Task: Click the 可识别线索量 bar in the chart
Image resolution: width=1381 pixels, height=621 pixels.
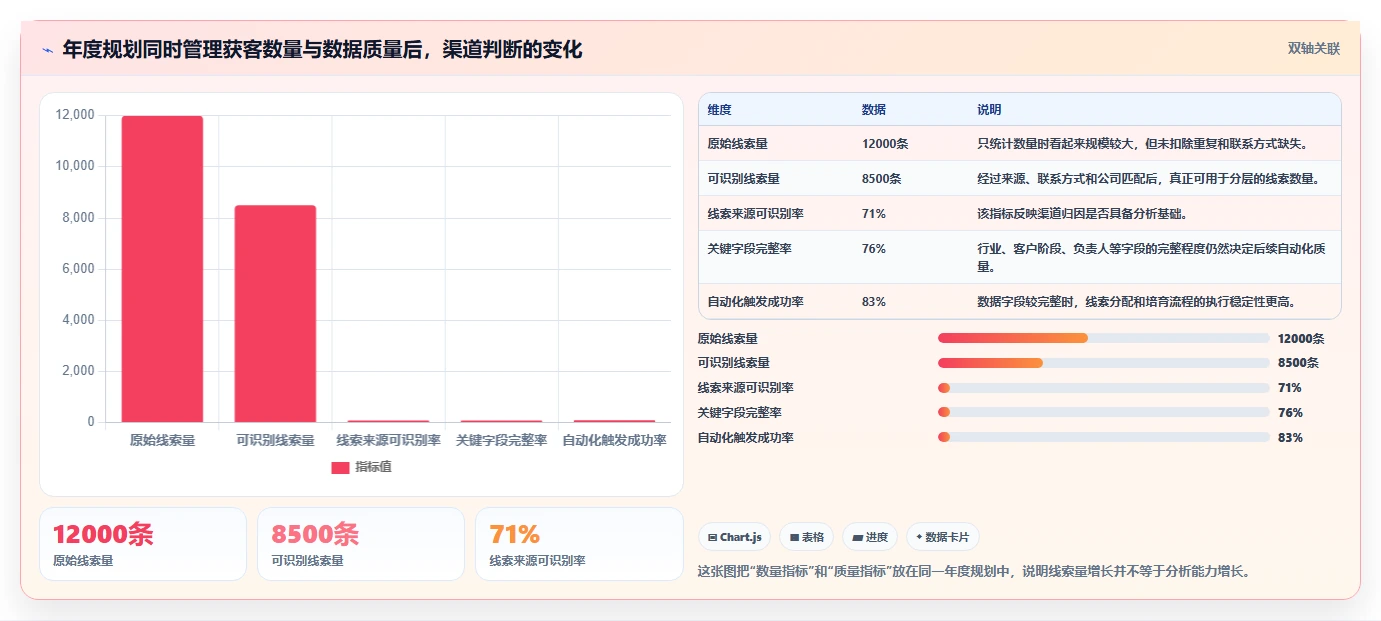Action: [x=275, y=313]
